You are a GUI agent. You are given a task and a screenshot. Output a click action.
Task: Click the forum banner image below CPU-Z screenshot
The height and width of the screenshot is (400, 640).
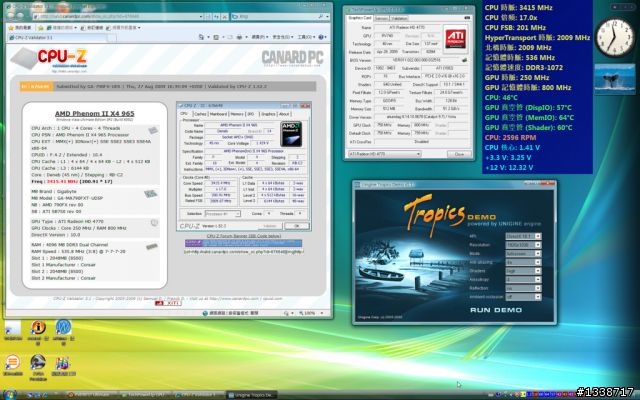tap(244, 243)
